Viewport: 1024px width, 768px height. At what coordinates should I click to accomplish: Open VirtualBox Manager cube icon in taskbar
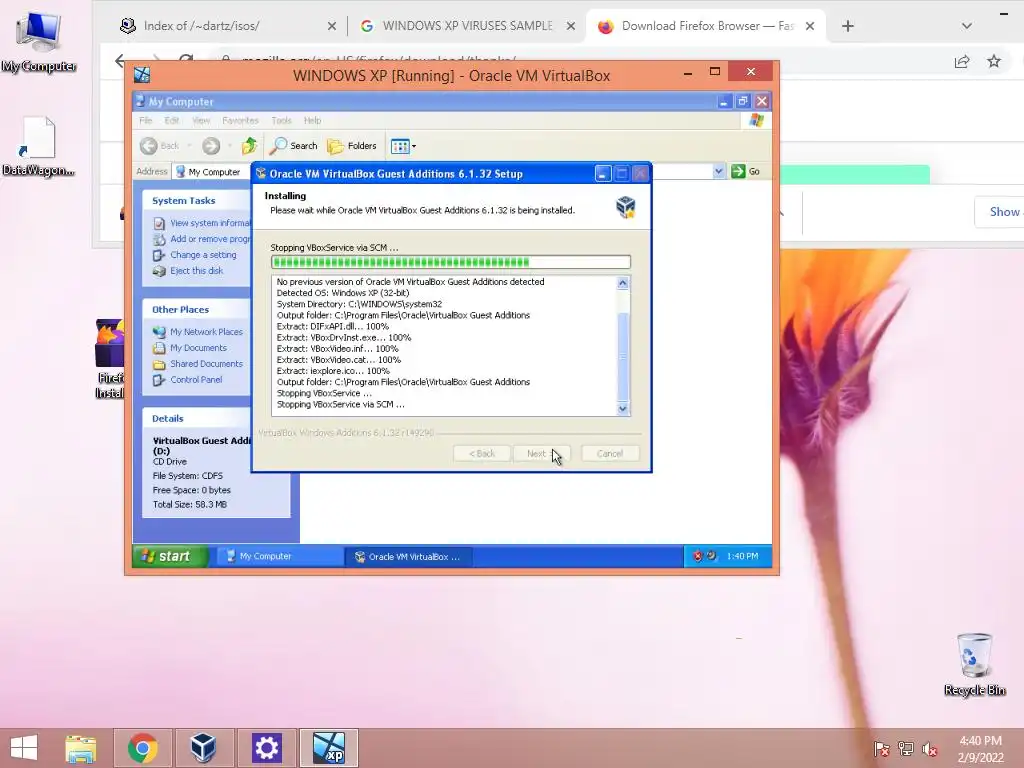pyautogui.click(x=203, y=748)
